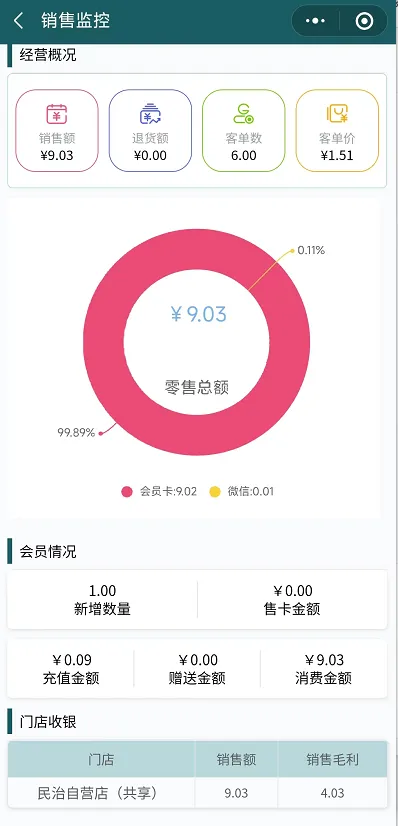
Task: Open the mini-program three-dot menu
Action: click(x=315, y=21)
